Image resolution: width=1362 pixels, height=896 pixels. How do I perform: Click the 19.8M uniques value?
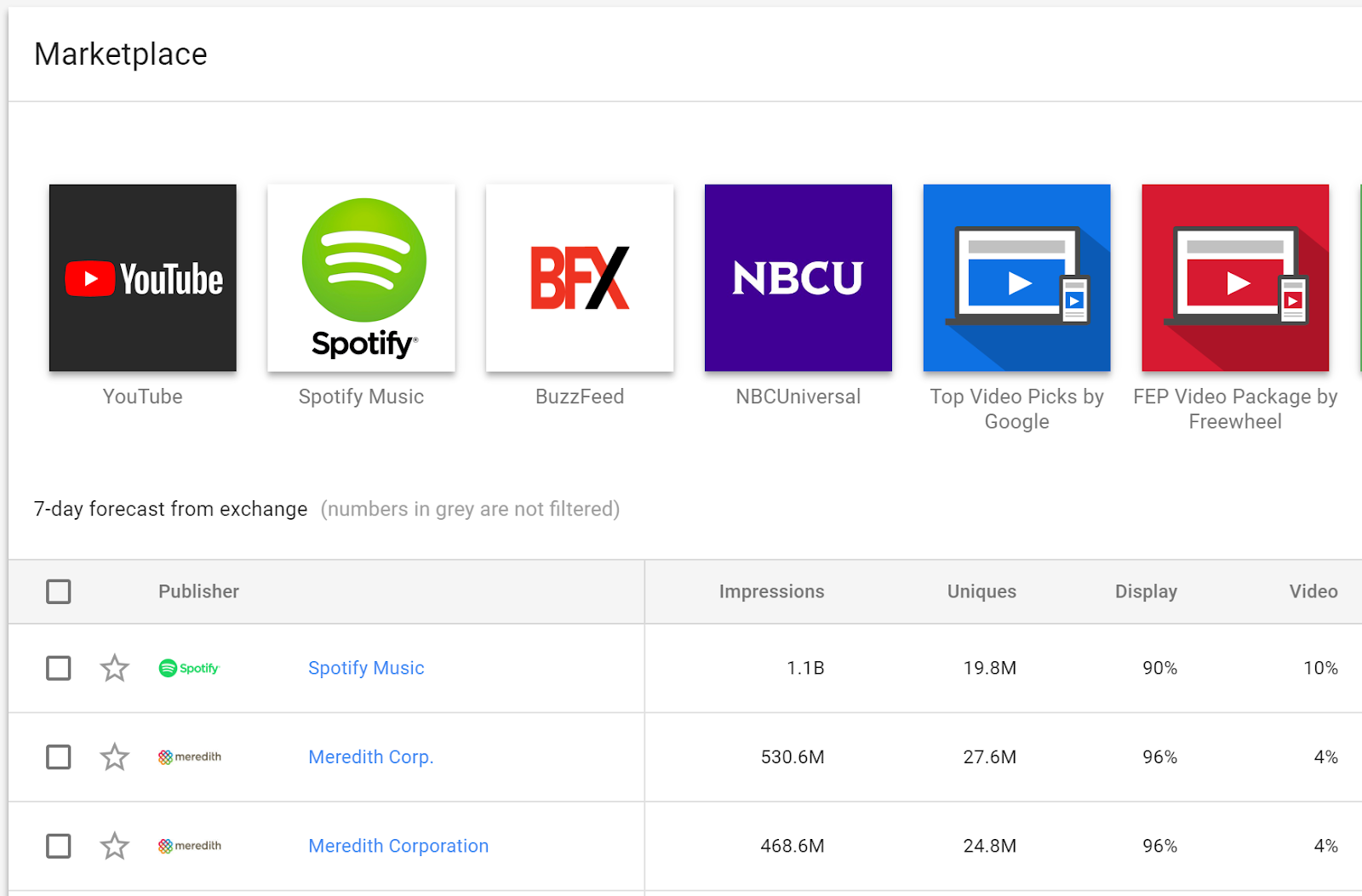pos(990,668)
